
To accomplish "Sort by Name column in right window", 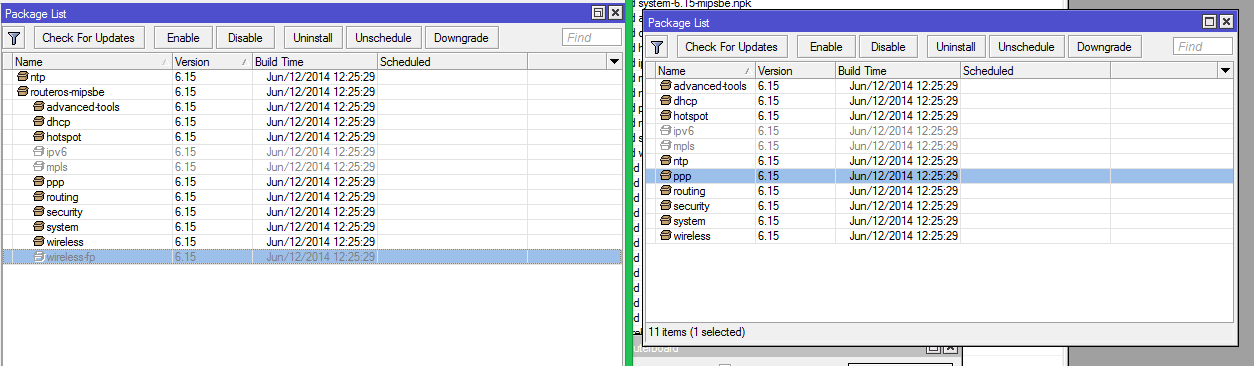I will tap(705, 71).
